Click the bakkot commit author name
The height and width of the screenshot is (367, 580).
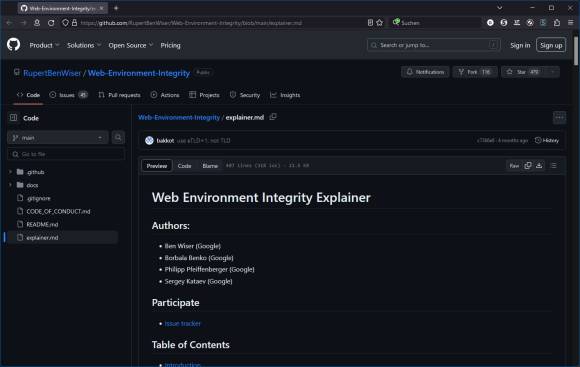(165, 141)
